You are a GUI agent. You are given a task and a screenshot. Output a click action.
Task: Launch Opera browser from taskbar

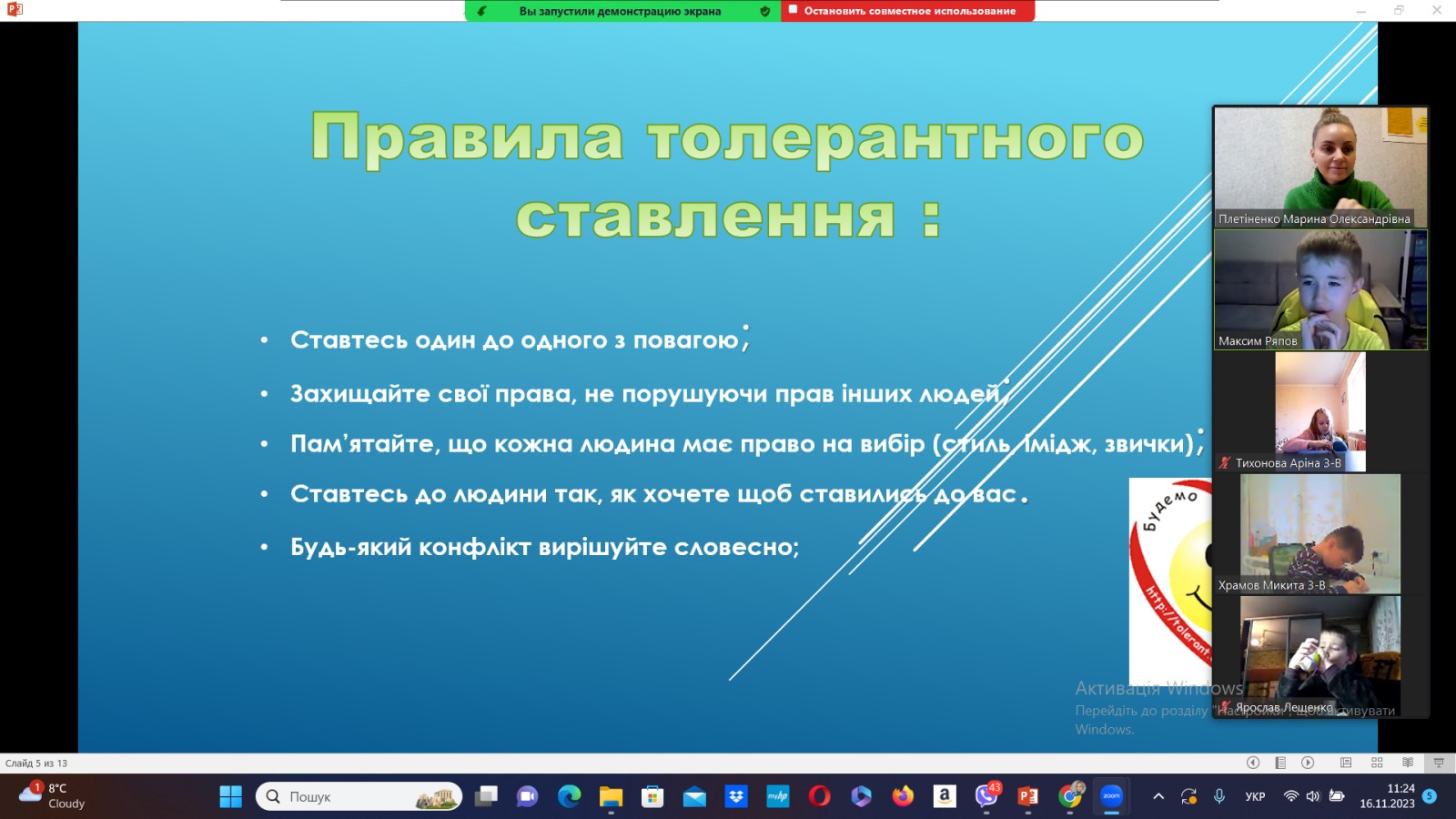point(820,796)
